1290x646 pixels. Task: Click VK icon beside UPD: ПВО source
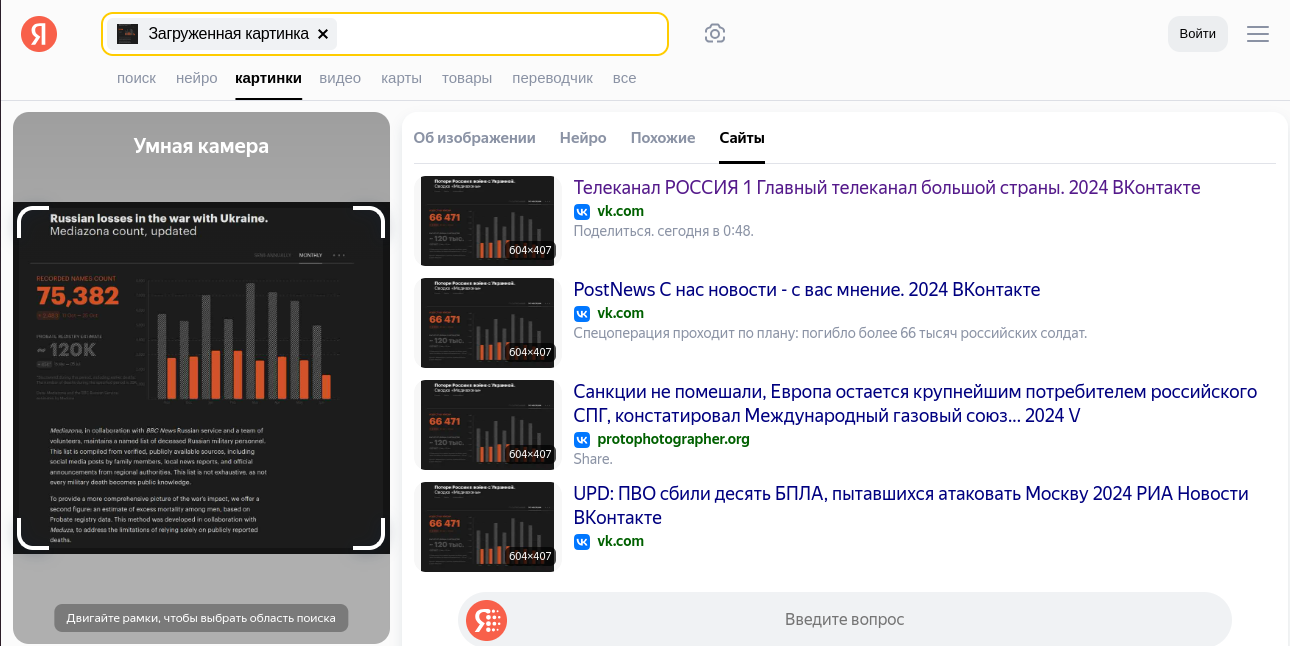[x=582, y=541]
